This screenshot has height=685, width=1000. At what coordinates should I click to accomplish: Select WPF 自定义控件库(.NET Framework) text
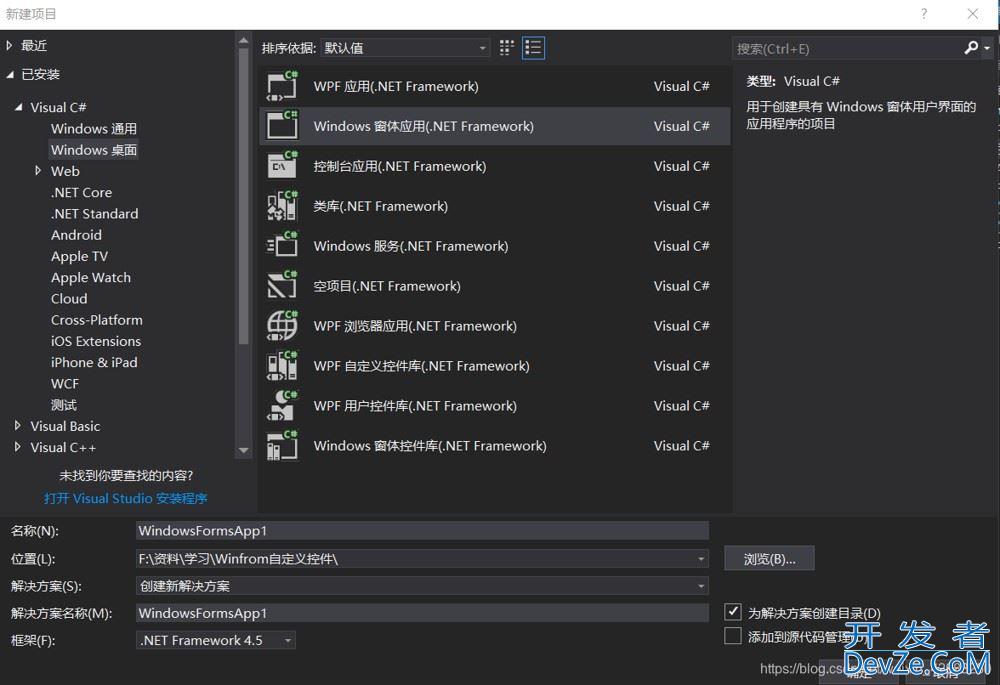tap(422, 365)
